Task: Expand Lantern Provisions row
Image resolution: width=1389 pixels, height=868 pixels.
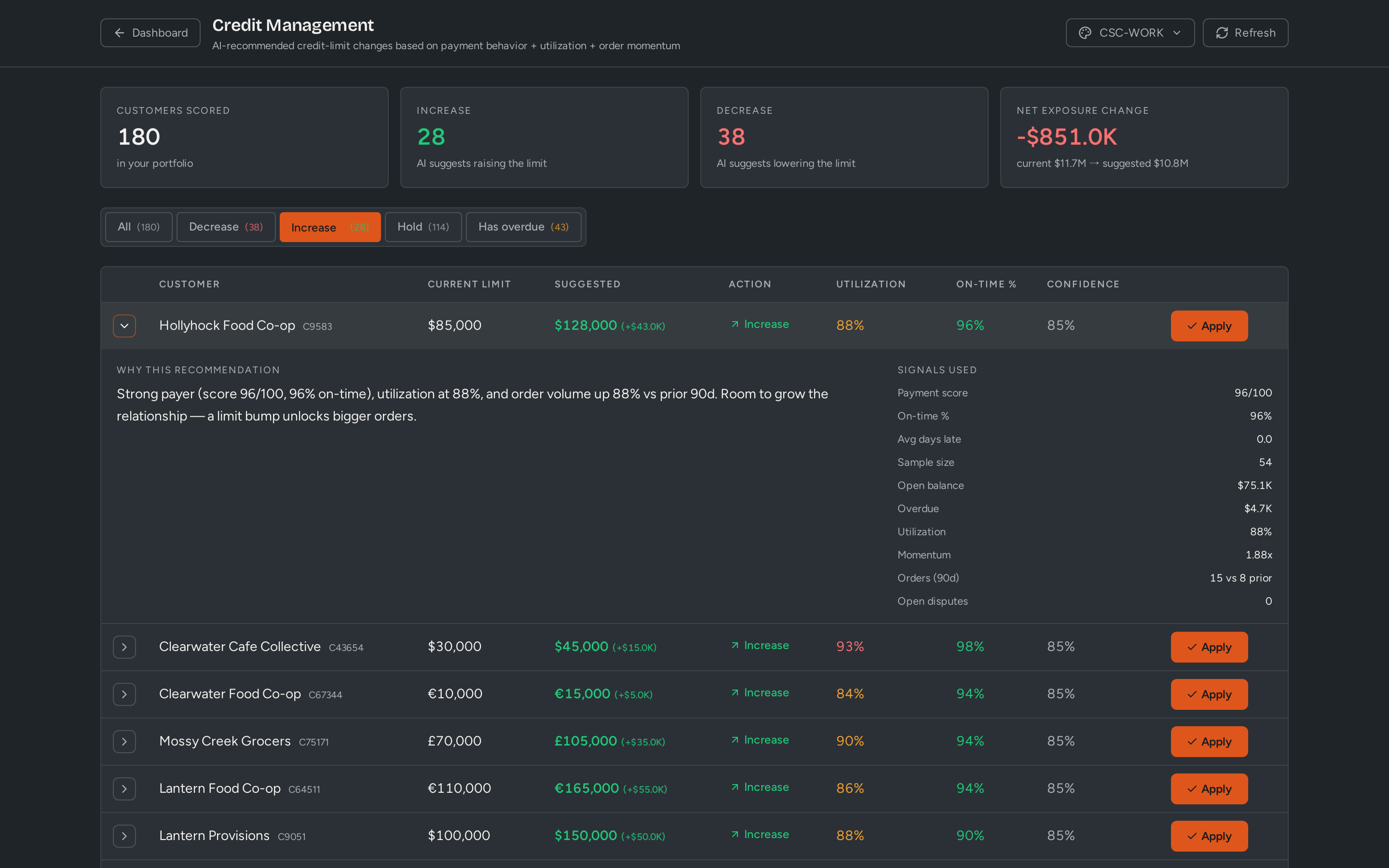Action: [x=124, y=836]
